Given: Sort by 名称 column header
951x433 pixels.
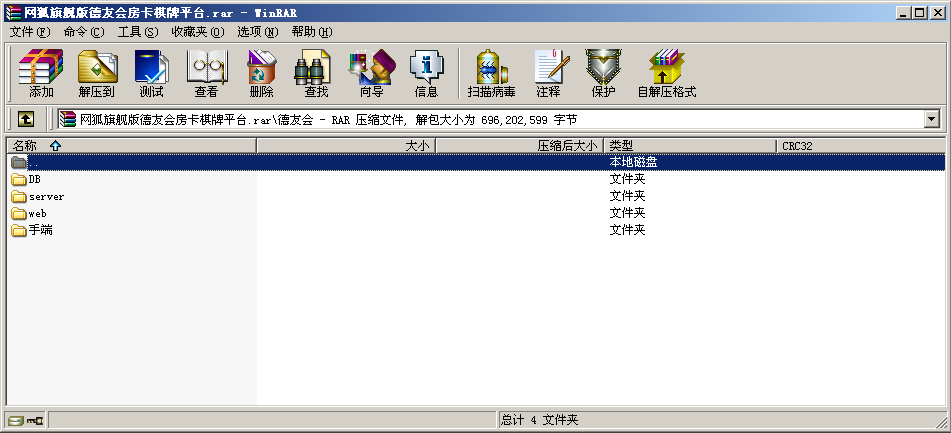Looking at the screenshot, I should click(x=25, y=146).
